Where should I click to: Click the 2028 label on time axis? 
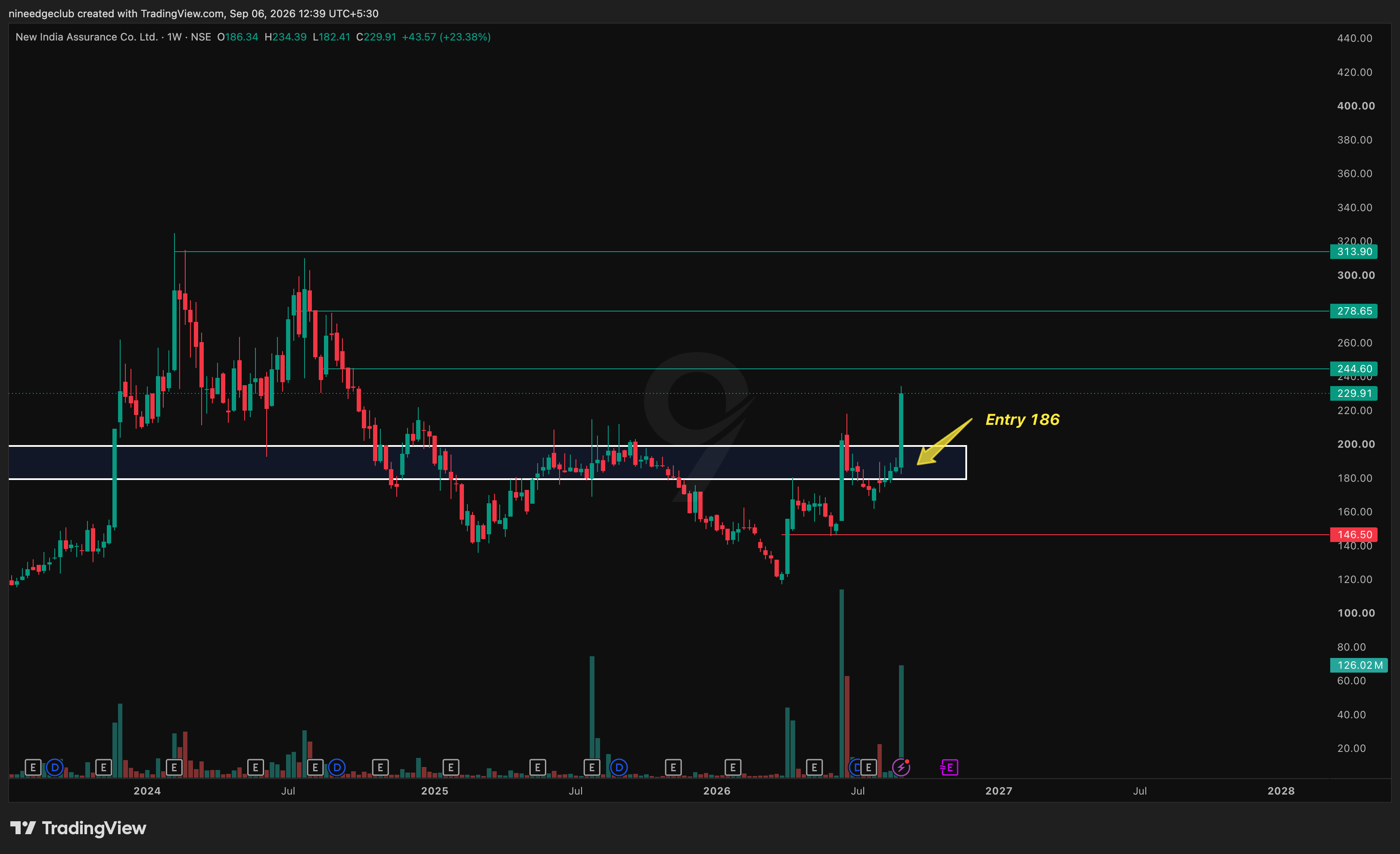pyautogui.click(x=1281, y=791)
